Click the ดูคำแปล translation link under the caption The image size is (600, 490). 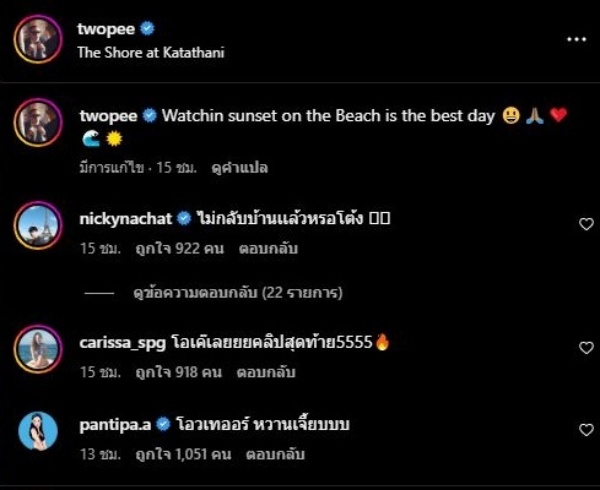(x=240, y=167)
